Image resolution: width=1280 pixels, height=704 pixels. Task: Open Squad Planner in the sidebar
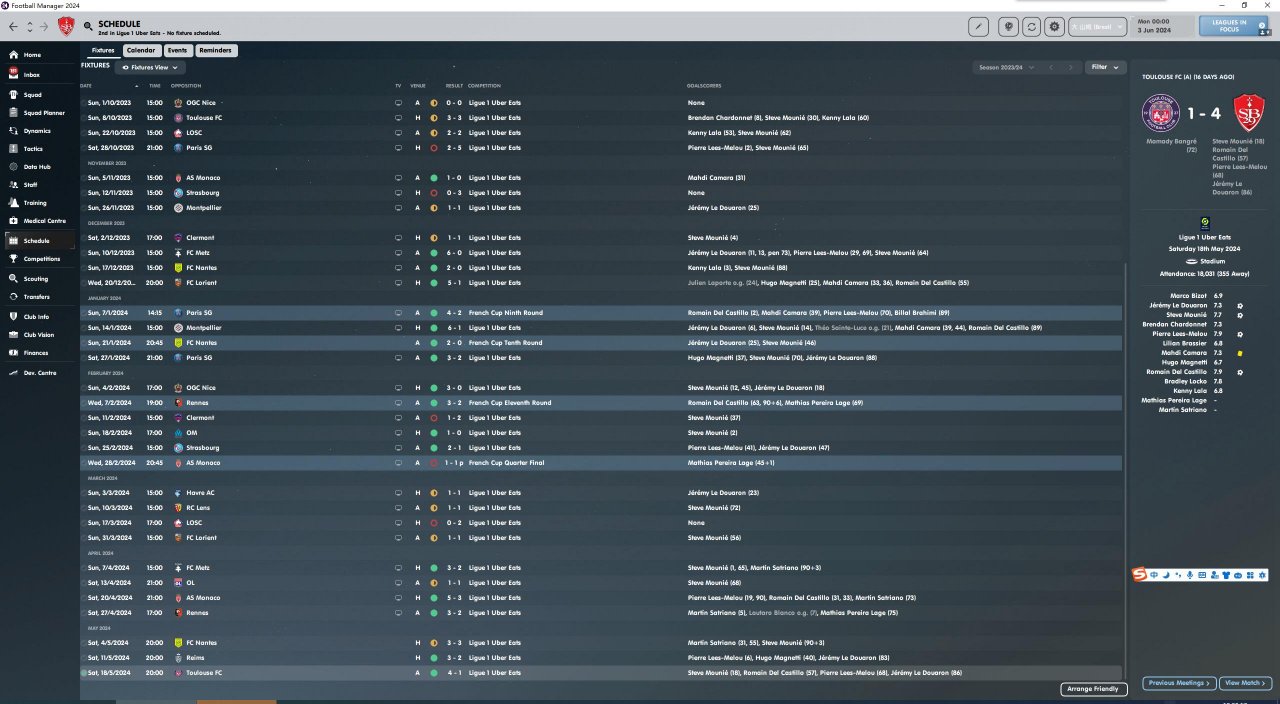coord(40,113)
